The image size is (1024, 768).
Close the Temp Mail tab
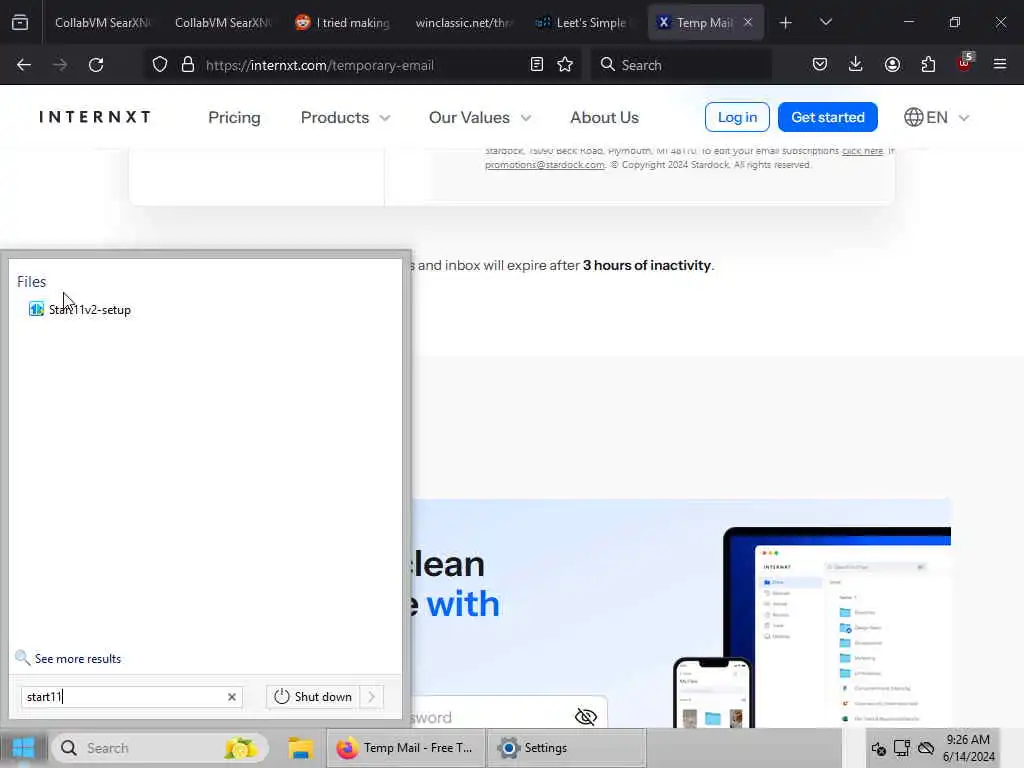pos(748,22)
